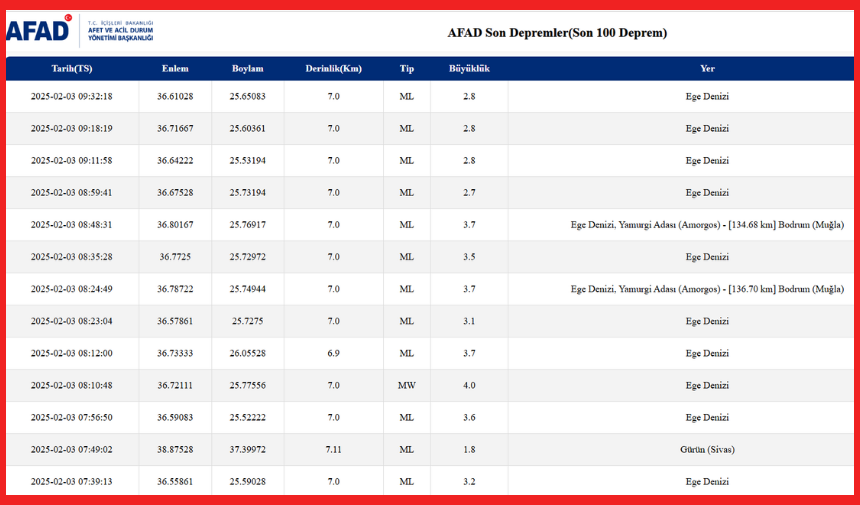Click Ege Denizi in the 09:32:18 row
Viewport: 860px width, 505px height.
coord(707,97)
